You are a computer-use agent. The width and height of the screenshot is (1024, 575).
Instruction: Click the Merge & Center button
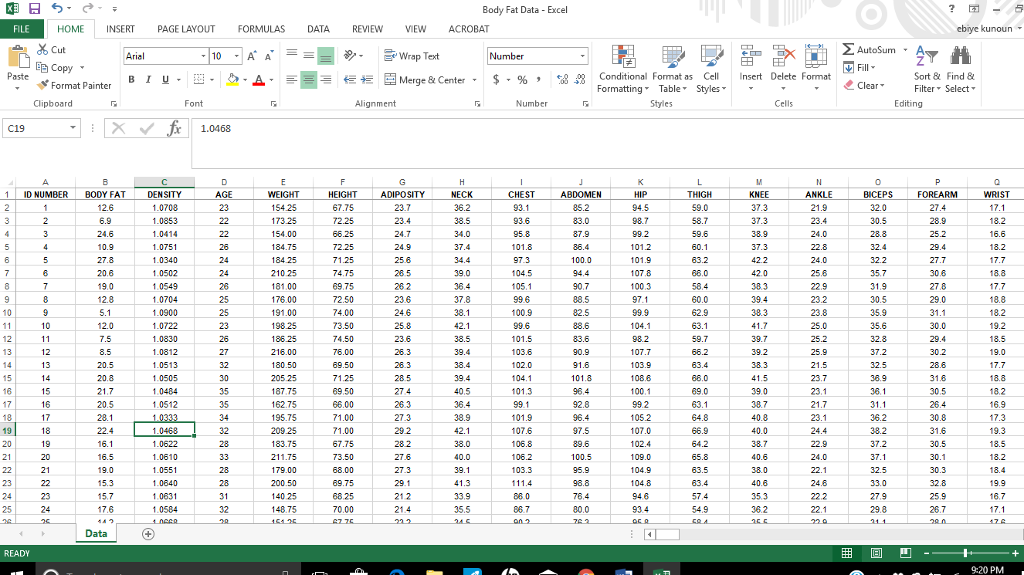tap(425, 80)
